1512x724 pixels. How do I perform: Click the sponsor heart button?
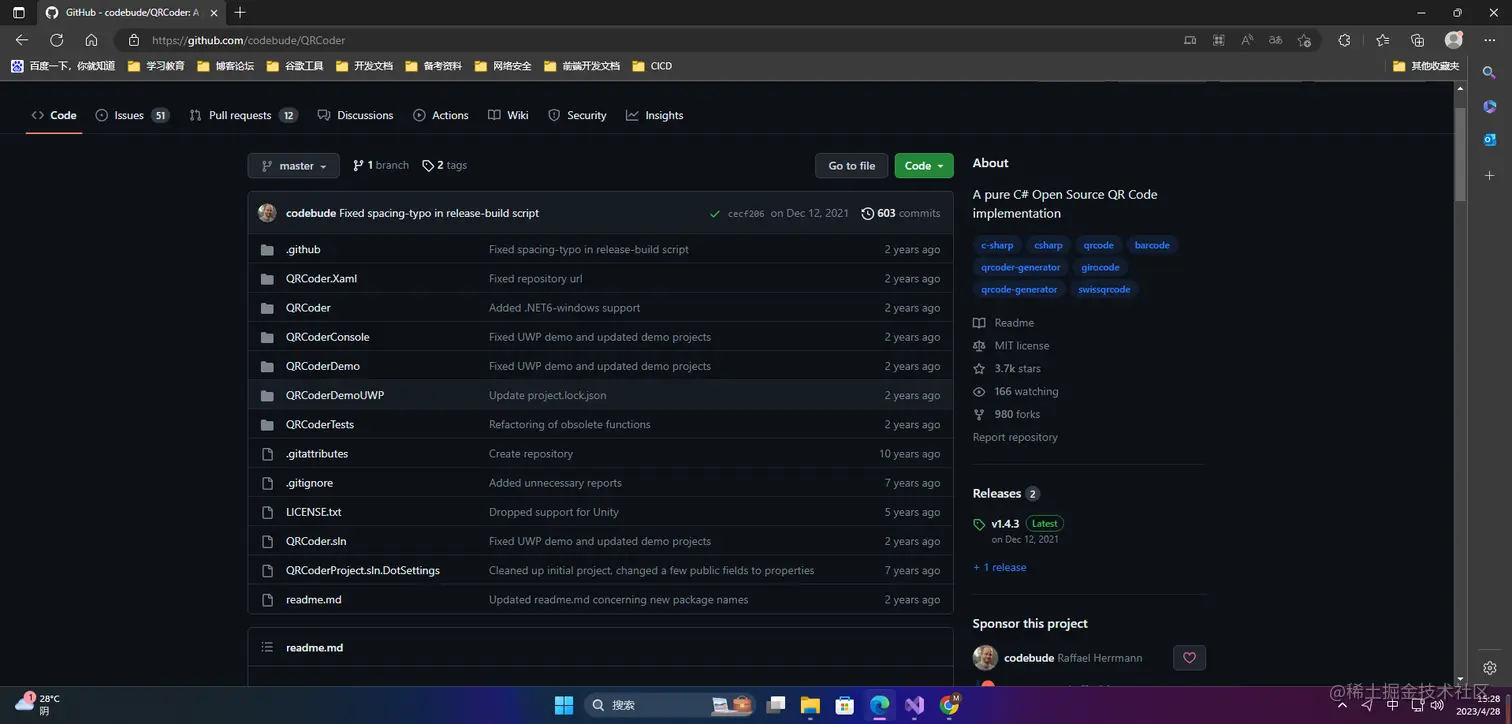1189,658
